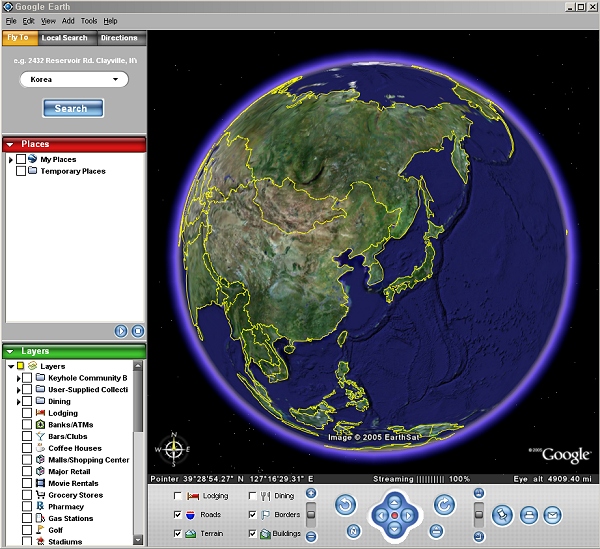Viewport: 600px width, 549px height.
Task: Expand the My Places tree node
Action: (11, 160)
